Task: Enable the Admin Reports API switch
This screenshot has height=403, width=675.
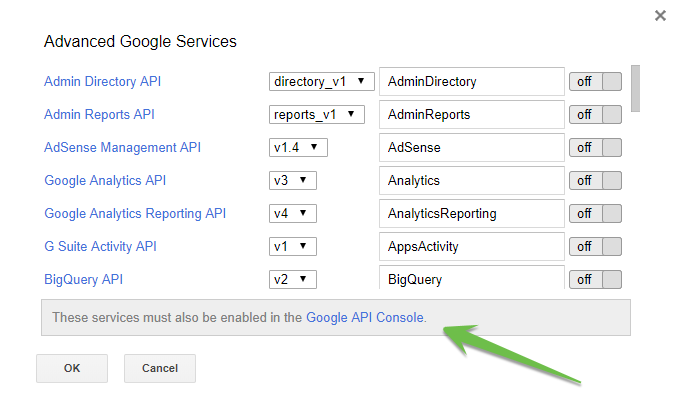Action: (x=595, y=115)
